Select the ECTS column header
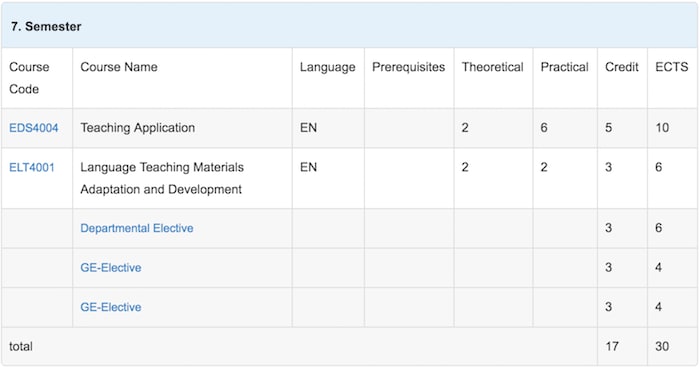The height and width of the screenshot is (369, 700). pyautogui.click(x=671, y=67)
